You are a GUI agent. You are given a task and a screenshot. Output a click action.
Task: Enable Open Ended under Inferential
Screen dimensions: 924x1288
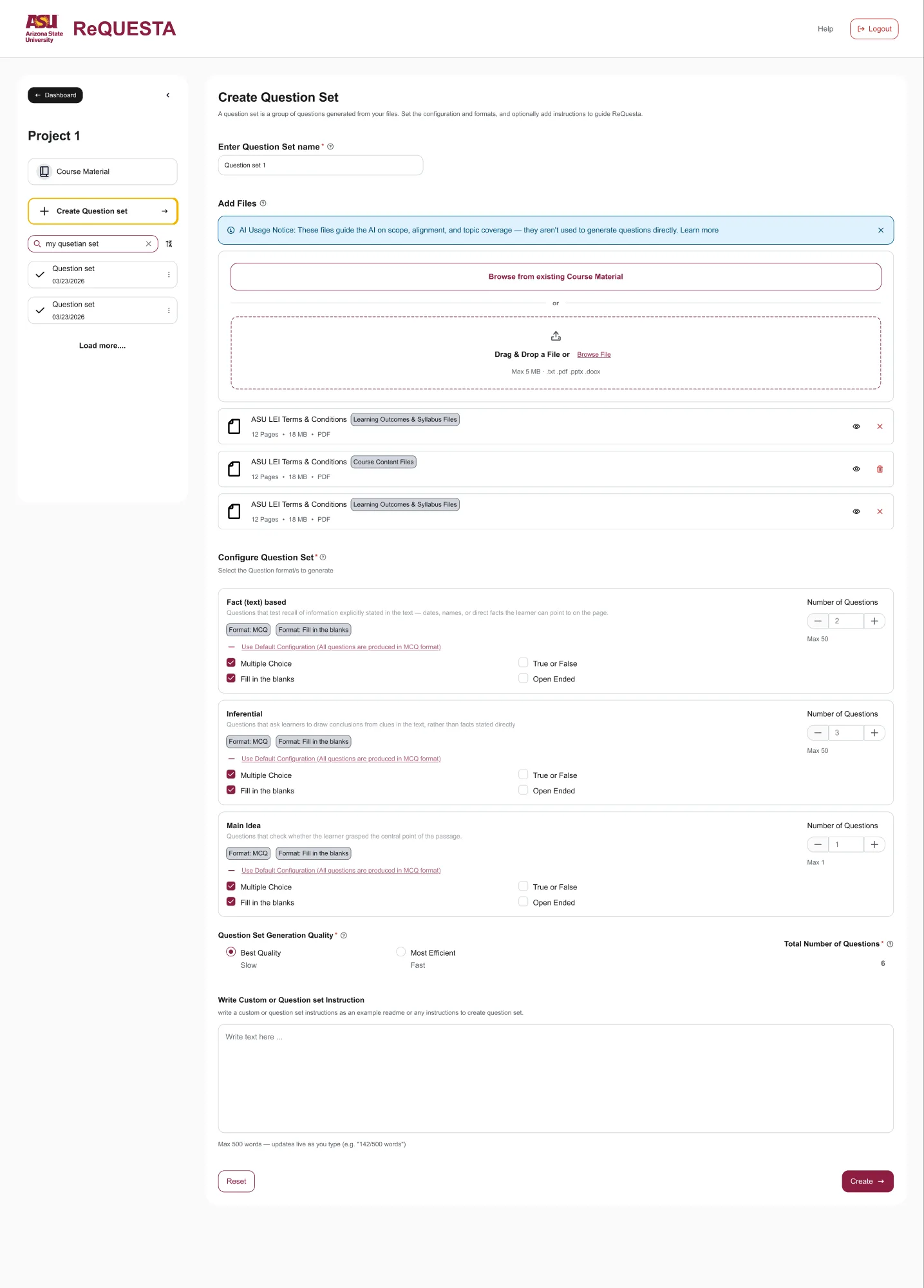[523, 790]
